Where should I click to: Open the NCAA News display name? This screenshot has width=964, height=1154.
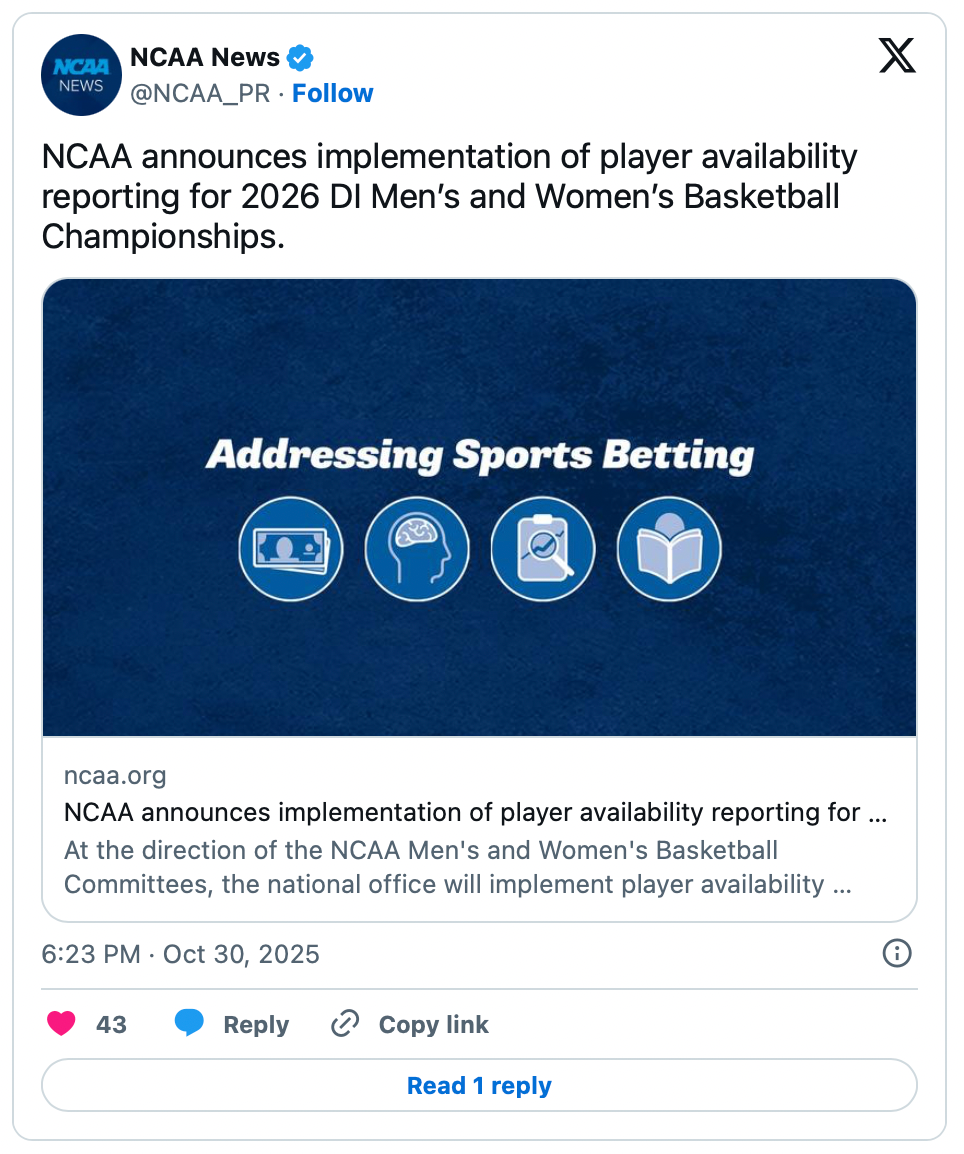pos(205,58)
